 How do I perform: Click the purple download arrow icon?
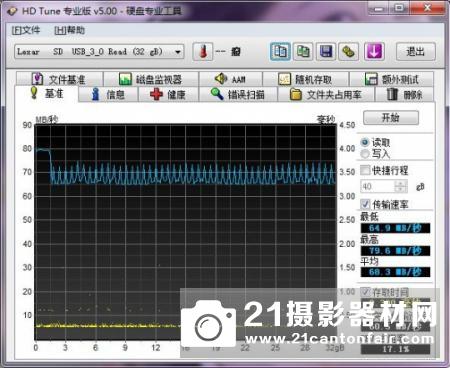374,52
